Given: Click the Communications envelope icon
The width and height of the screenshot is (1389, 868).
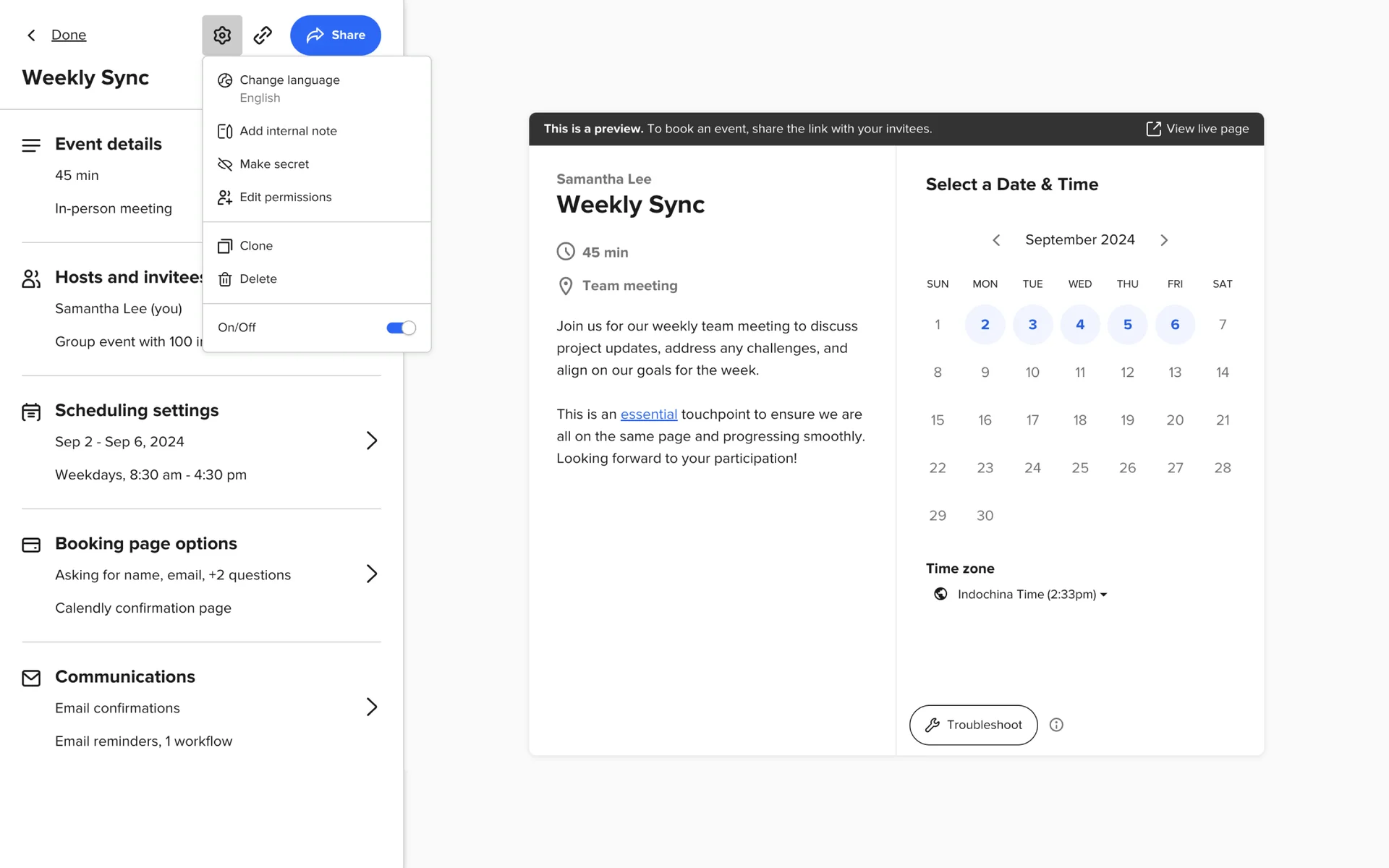Looking at the screenshot, I should click(31, 678).
